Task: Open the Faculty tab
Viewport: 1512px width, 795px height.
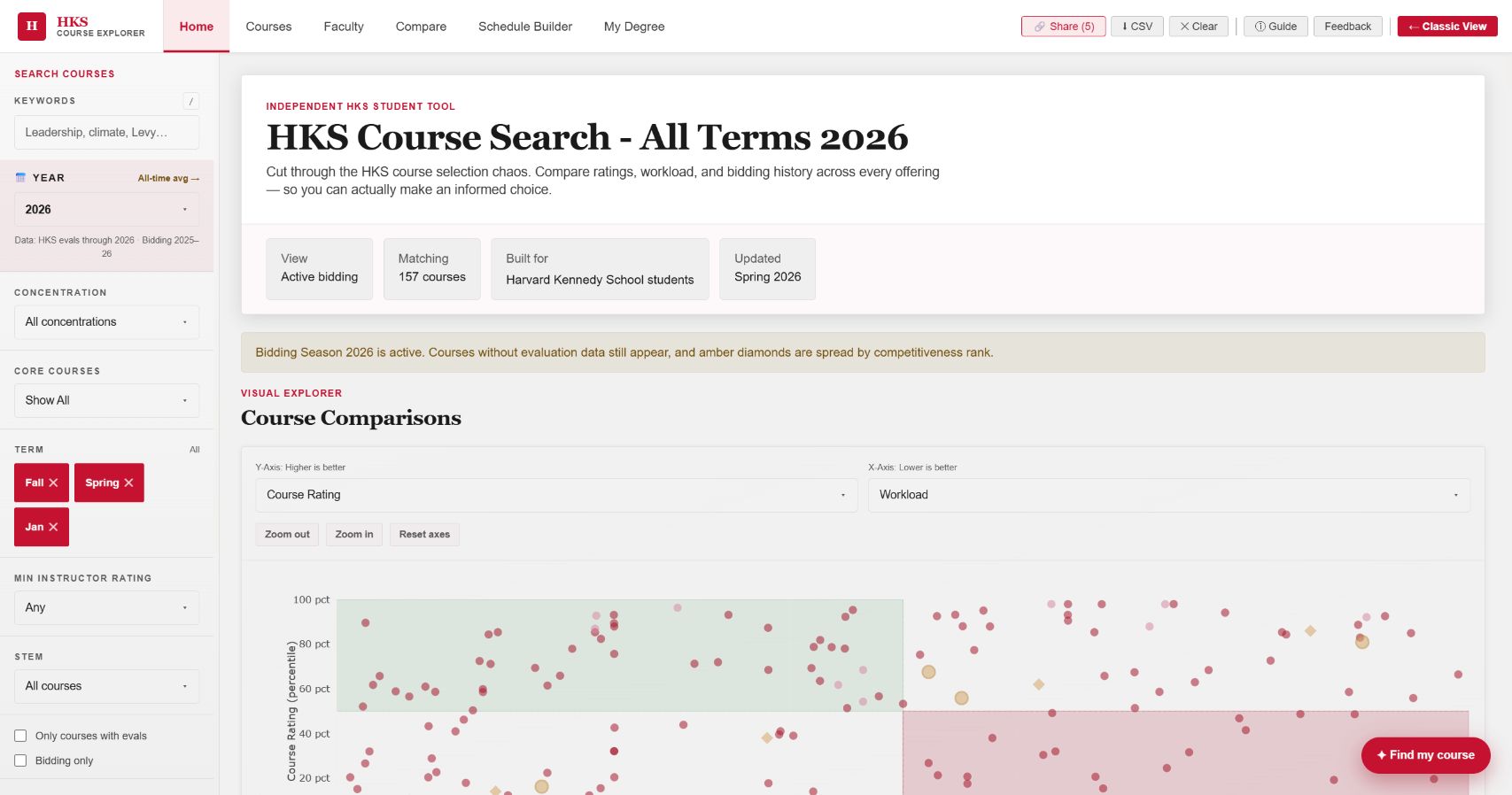Action: (x=344, y=27)
